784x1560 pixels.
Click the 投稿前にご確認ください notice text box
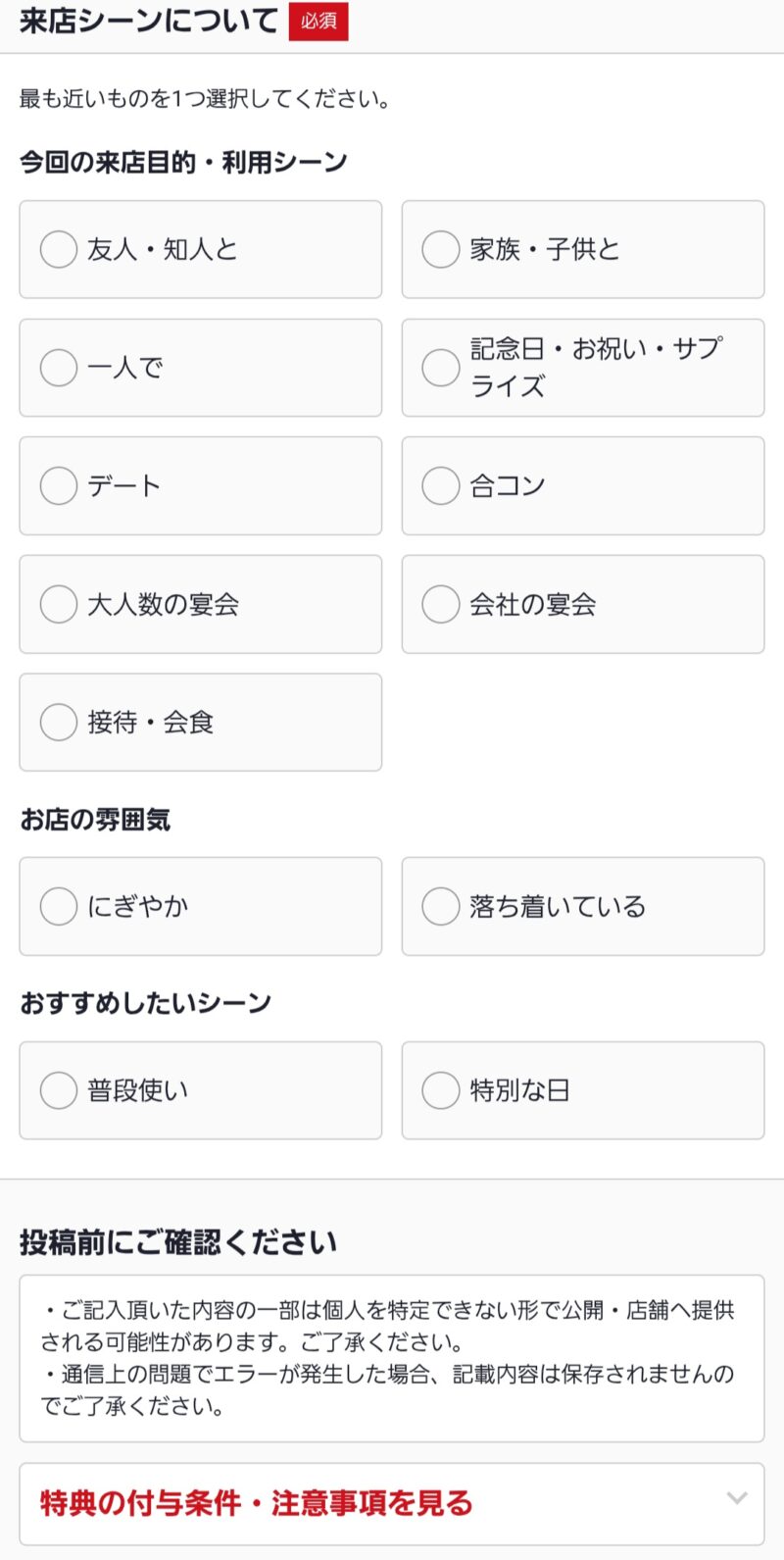pyautogui.click(x=391, y=1358)
